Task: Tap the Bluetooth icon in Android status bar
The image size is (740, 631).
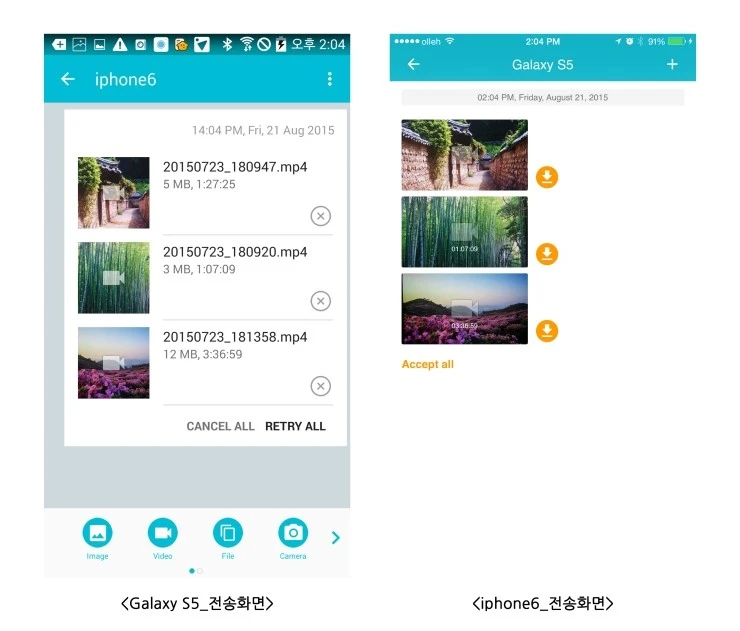Action: point(227,44)
